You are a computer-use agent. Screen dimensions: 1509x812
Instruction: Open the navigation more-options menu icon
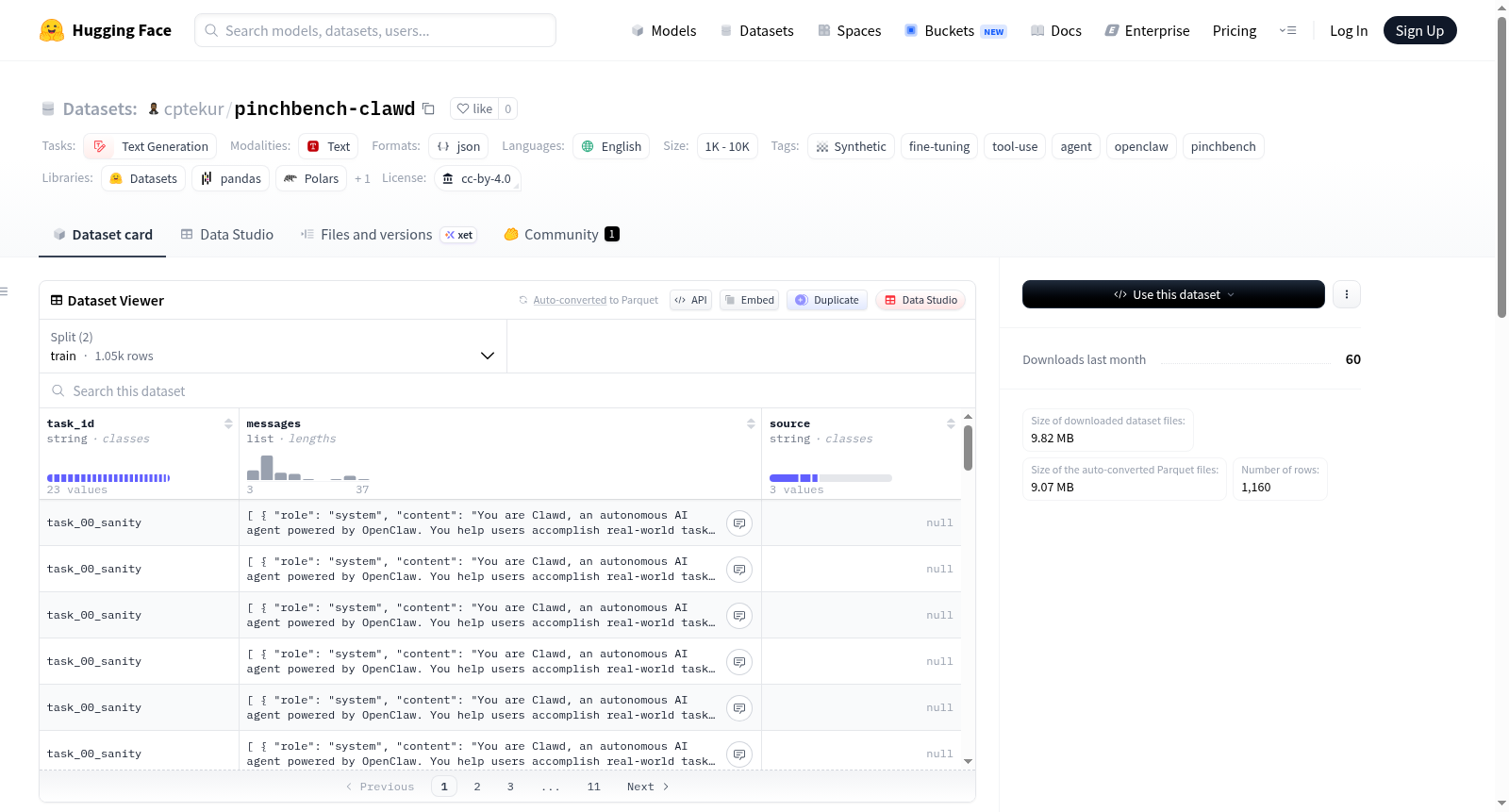[x=1287, y=30]
